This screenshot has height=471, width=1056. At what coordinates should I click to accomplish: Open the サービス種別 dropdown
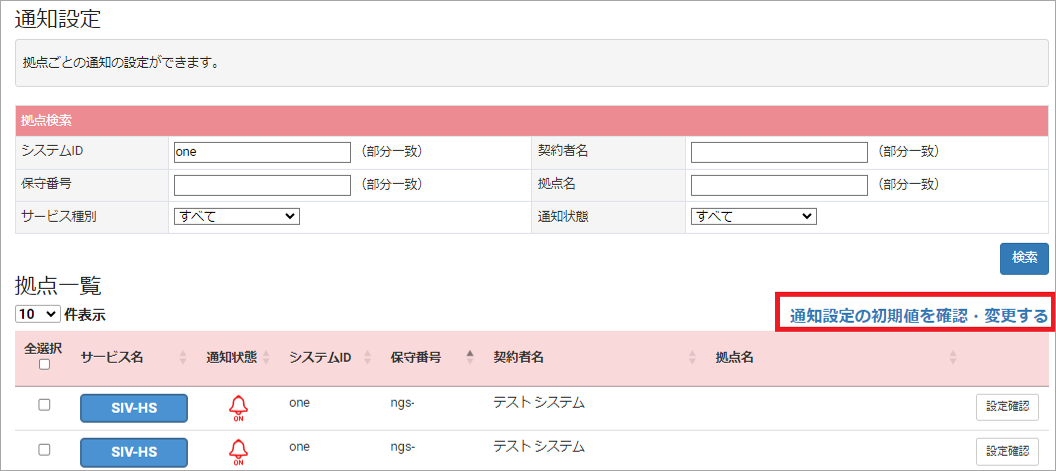236,217
